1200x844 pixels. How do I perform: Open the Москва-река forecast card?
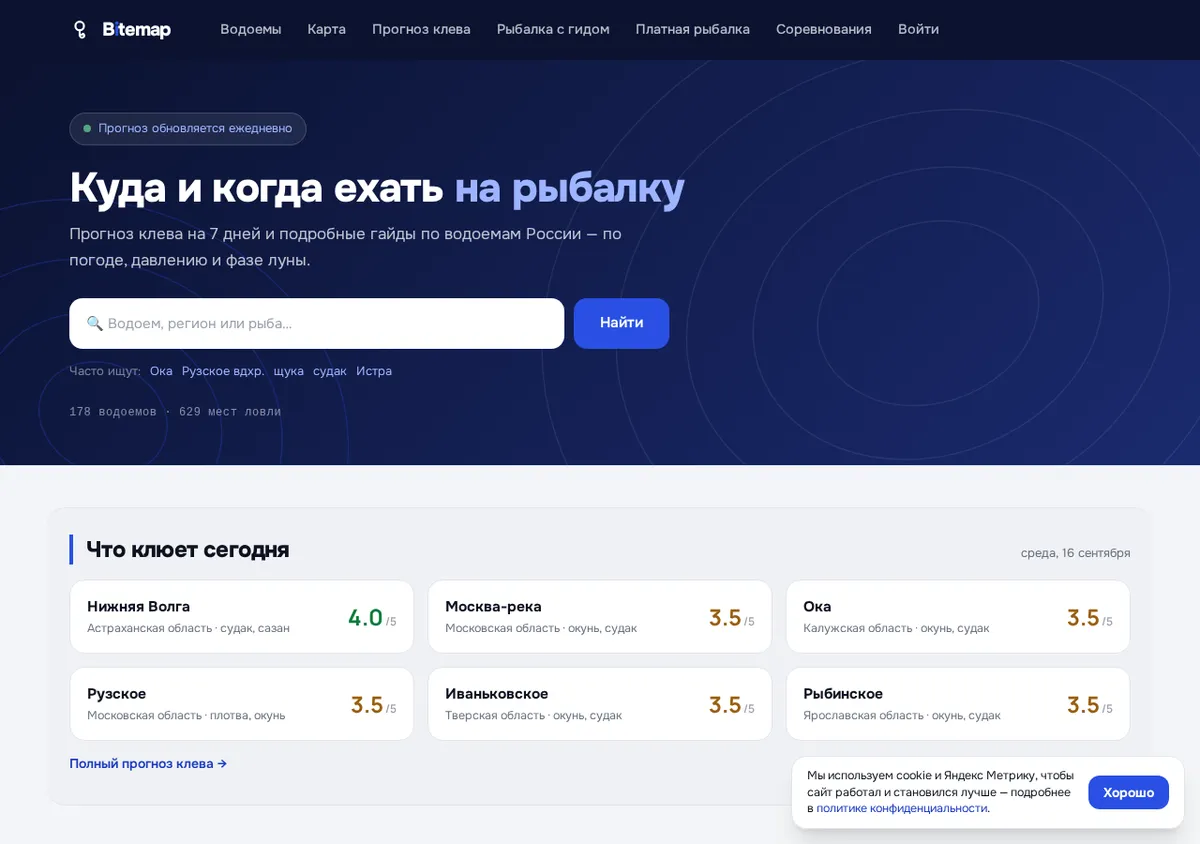(x=600, y=617)
